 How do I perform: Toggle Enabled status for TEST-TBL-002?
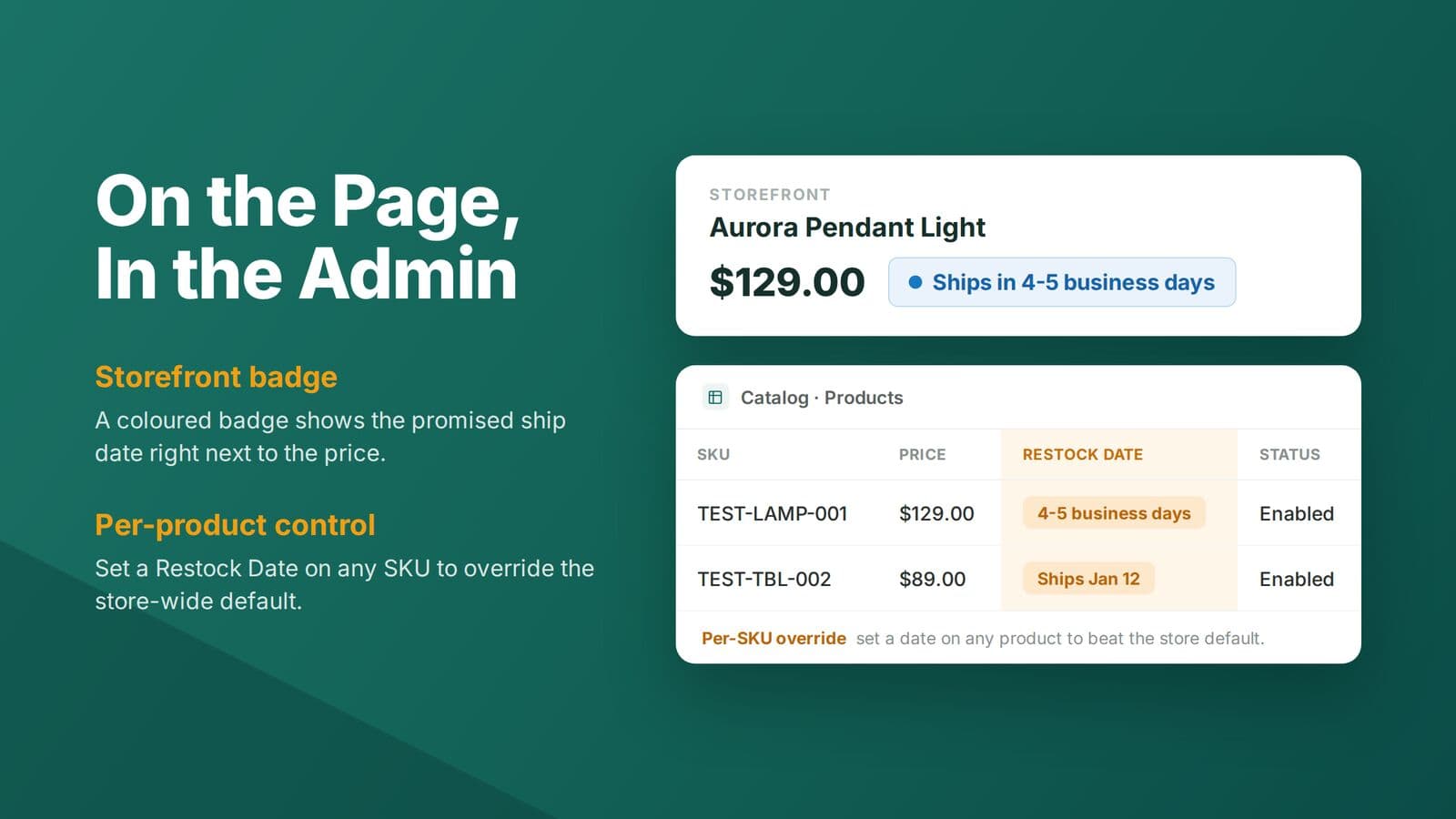1296,579
